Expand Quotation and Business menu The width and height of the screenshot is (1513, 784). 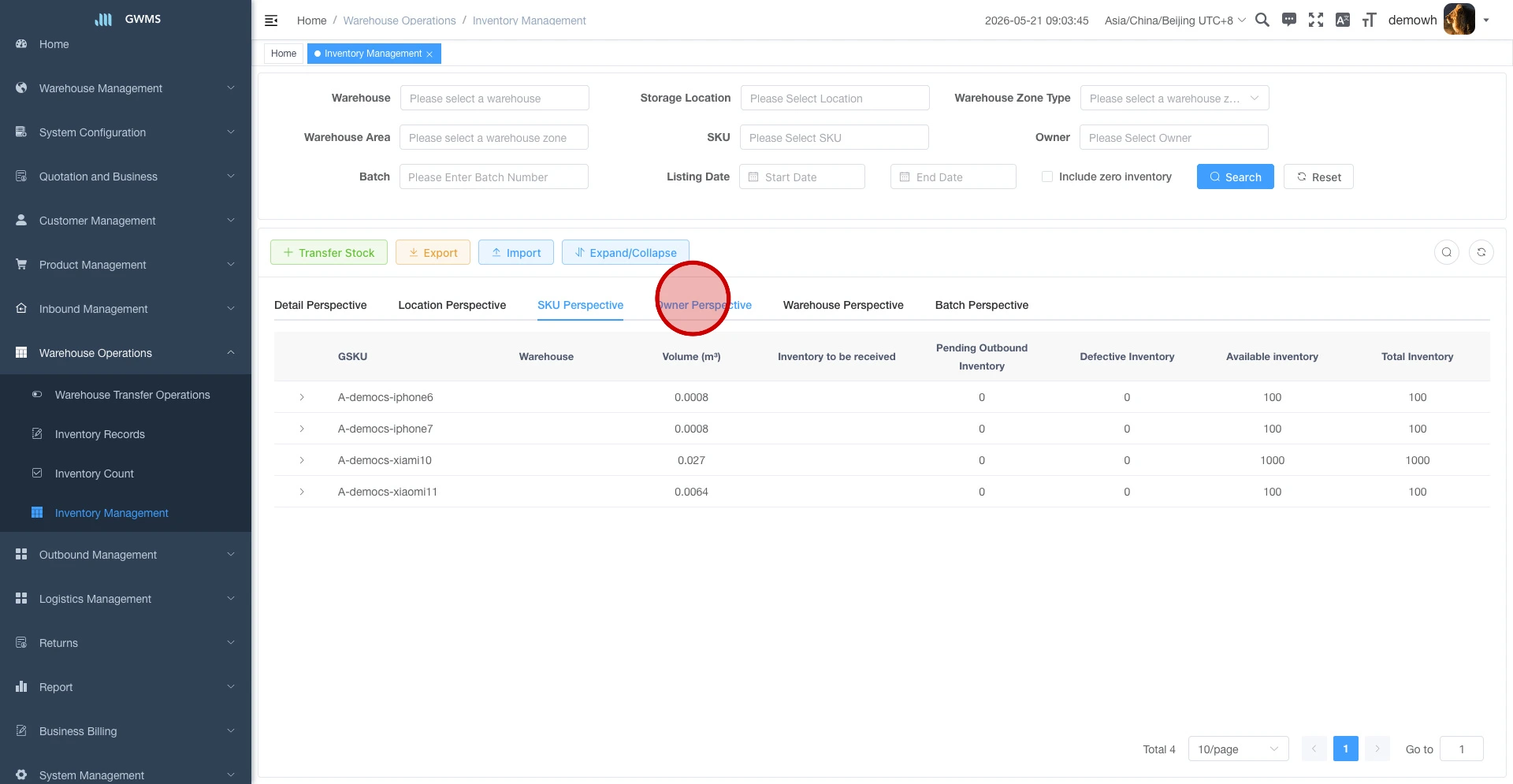pos(125,176)
